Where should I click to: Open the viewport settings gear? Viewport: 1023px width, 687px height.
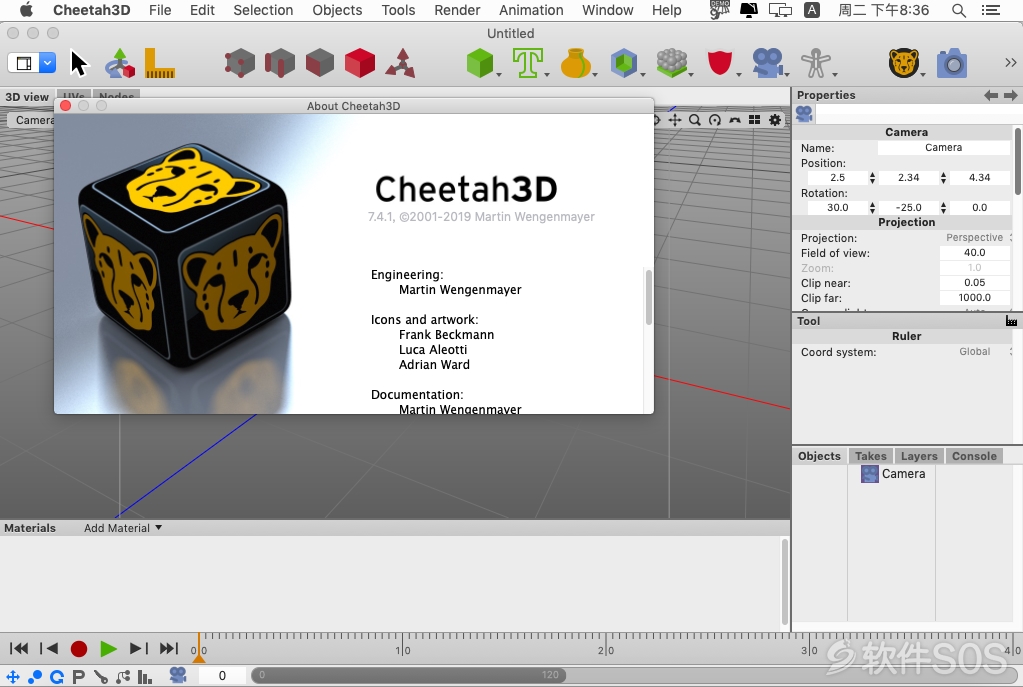(x=775, y=120)
